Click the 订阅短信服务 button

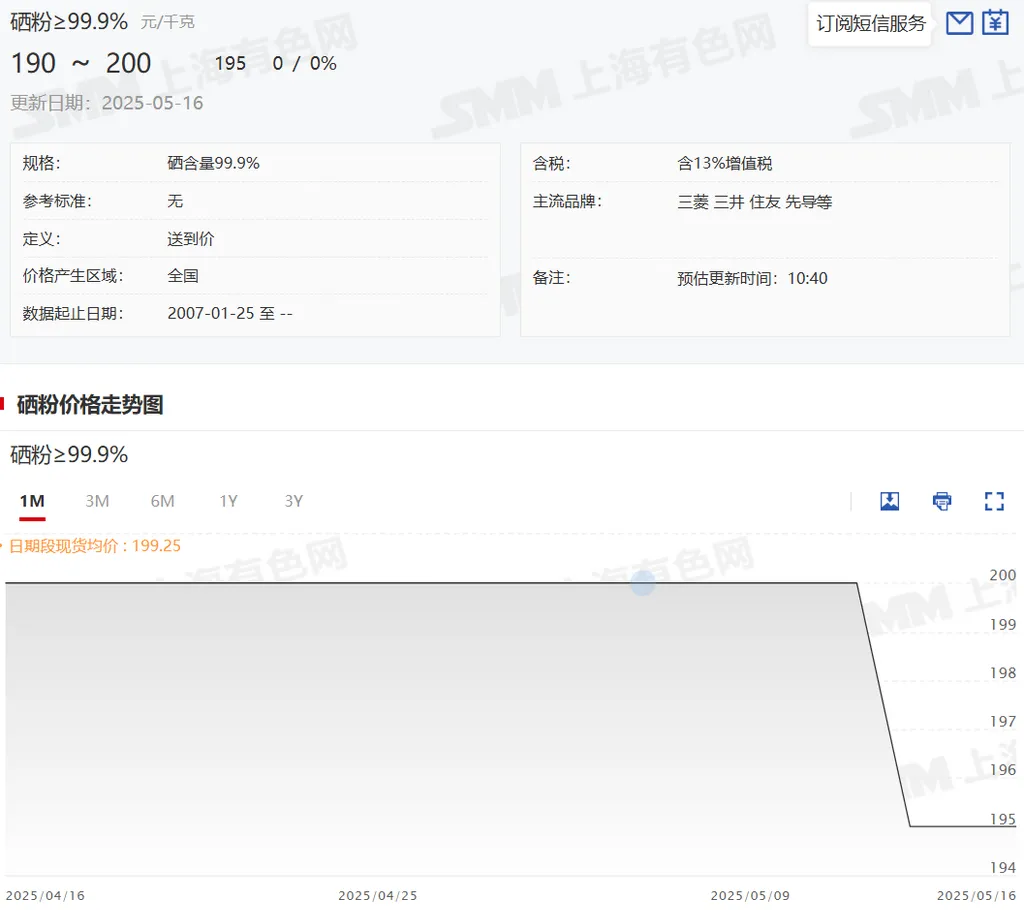[870, 24]
